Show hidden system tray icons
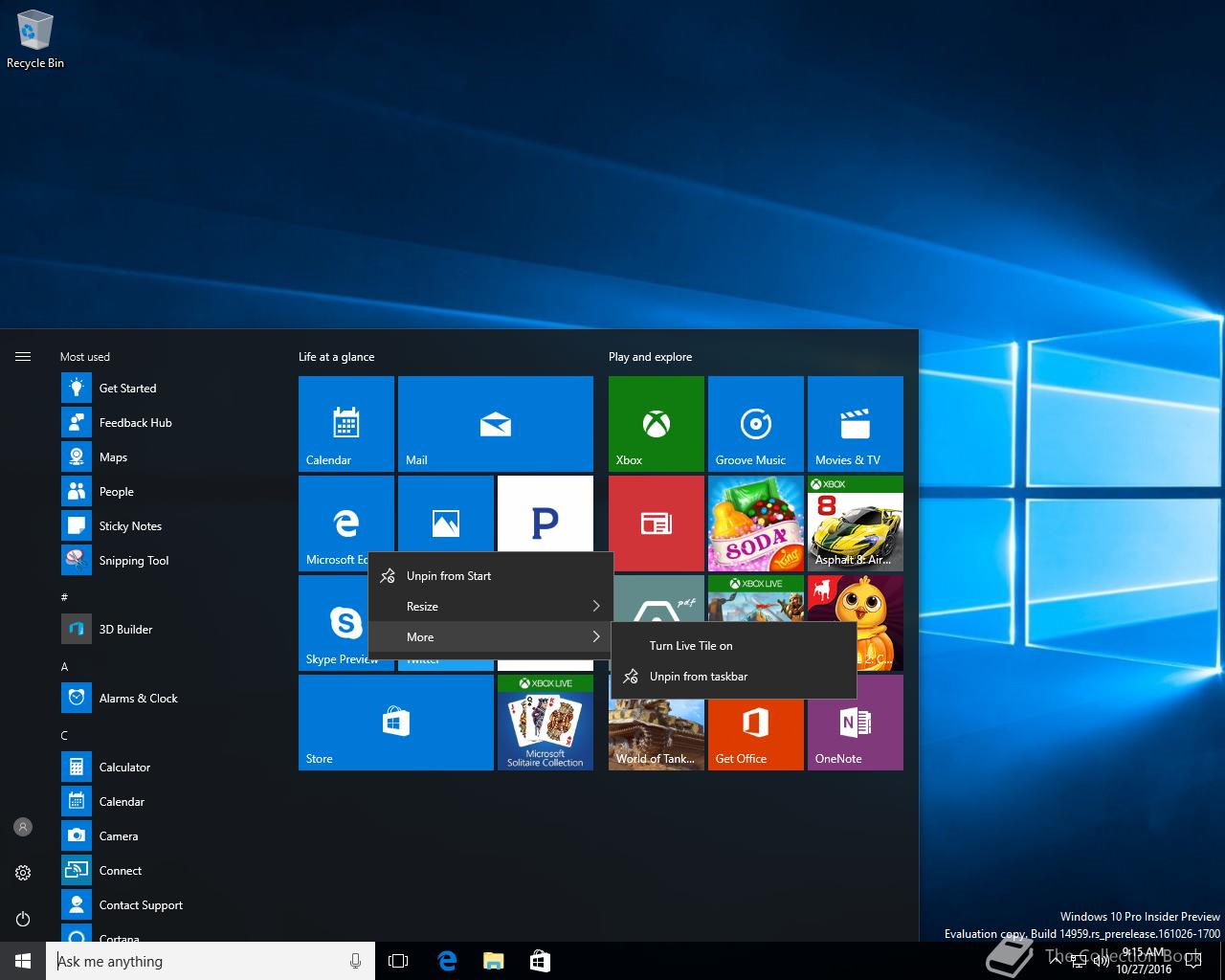 coord(1055,961)
